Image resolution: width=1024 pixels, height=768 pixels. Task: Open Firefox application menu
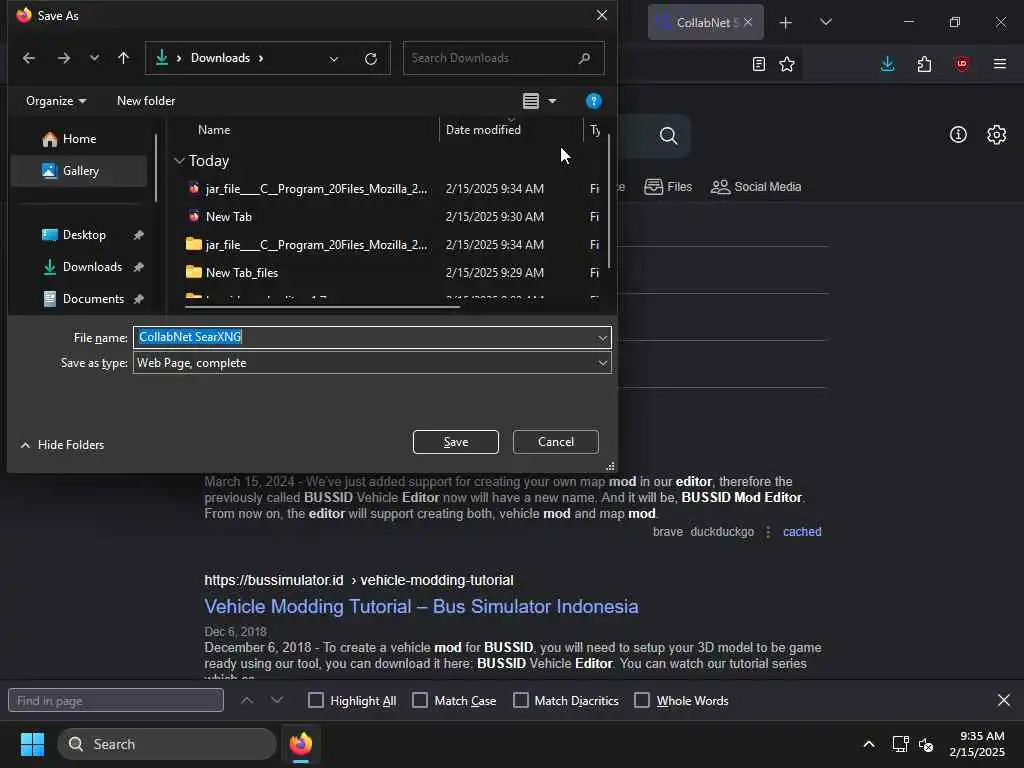tap(999, 64)
